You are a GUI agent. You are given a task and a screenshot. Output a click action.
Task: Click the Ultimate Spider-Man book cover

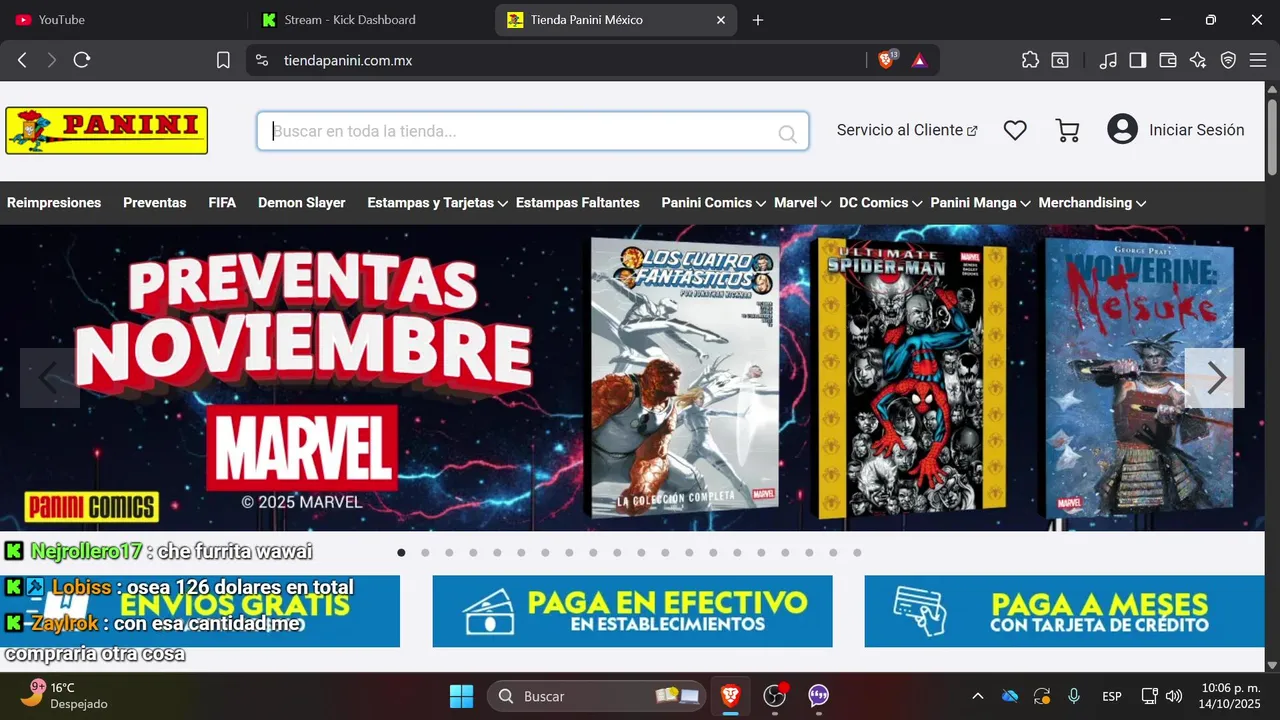pyautogui.click(x=912, y=378)
